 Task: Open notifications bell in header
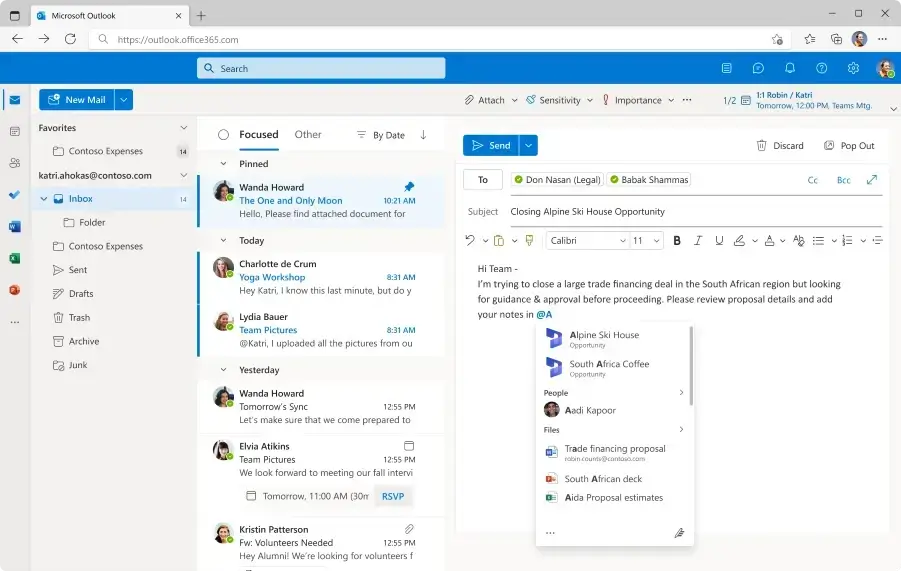click(x=789, y=68)
